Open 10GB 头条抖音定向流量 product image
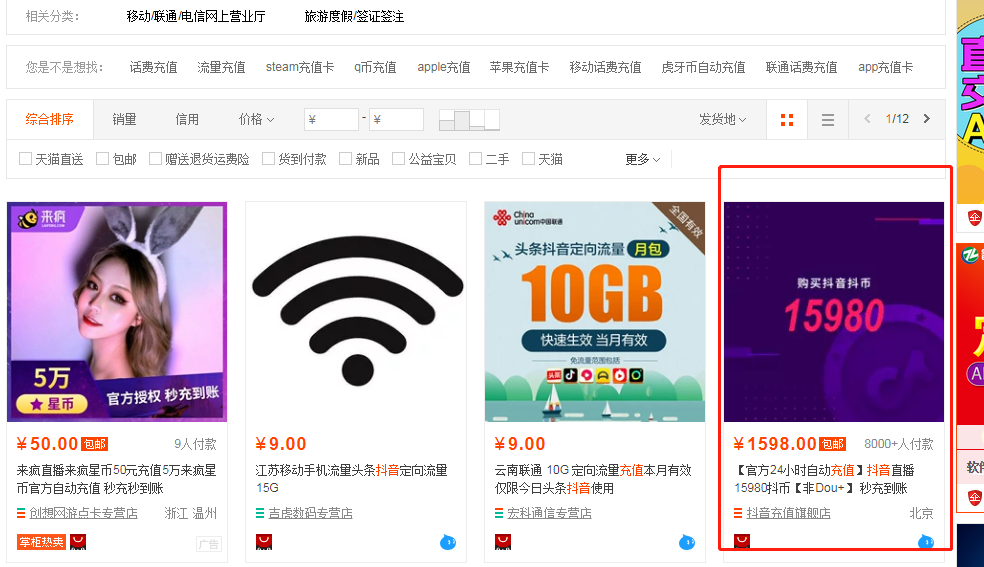 [595, 312]
